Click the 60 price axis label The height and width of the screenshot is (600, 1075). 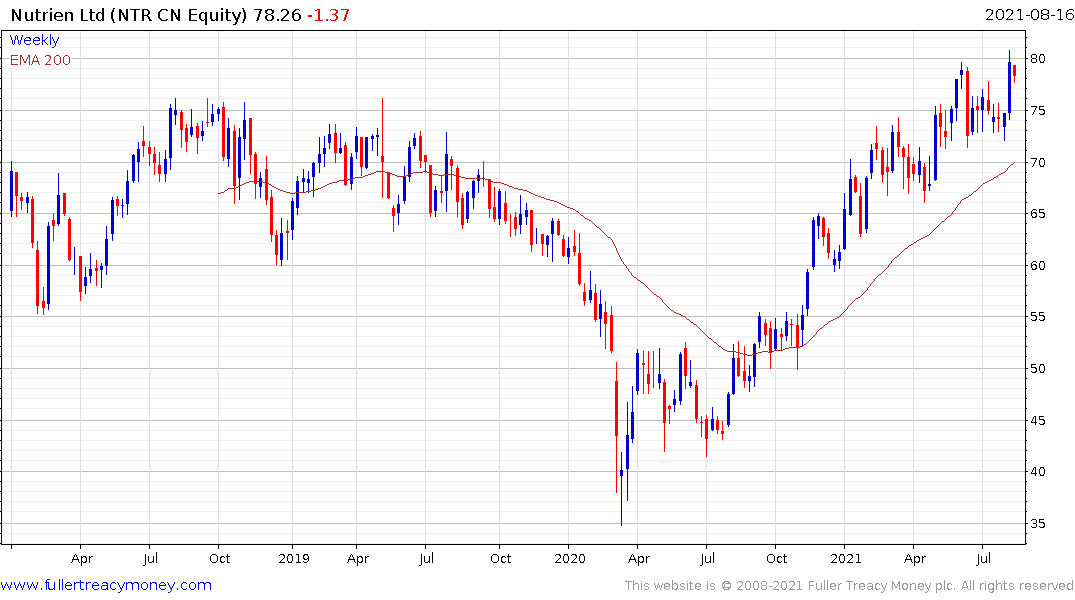[x=1038, y=265]
